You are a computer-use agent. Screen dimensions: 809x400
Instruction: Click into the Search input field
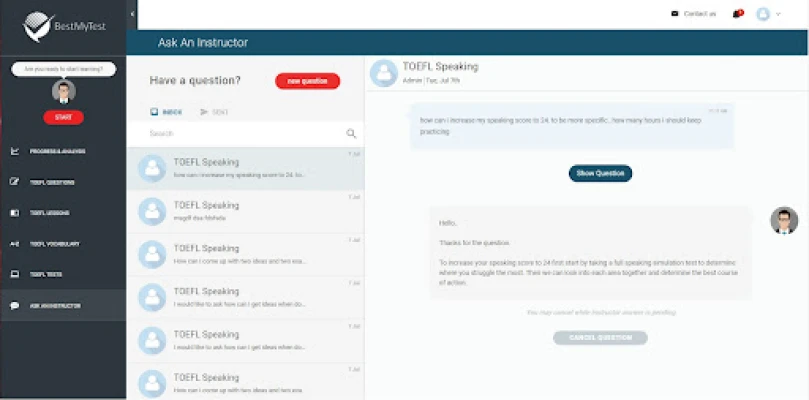240,133
